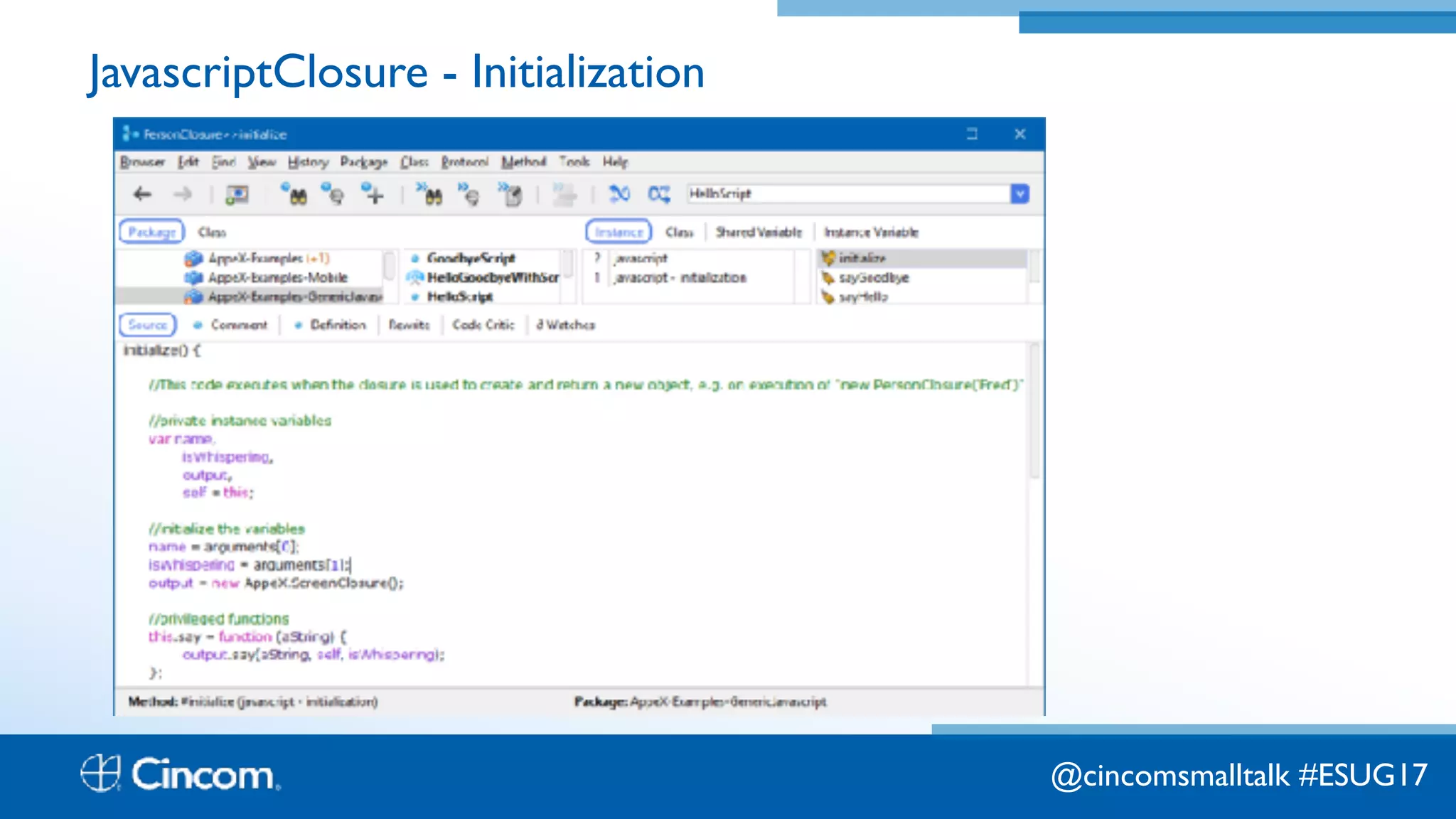Click the blue loop-arrows icon beside the class field
Image resolution: width=1456 pixels, height=819 pixels.
point(659,193)
